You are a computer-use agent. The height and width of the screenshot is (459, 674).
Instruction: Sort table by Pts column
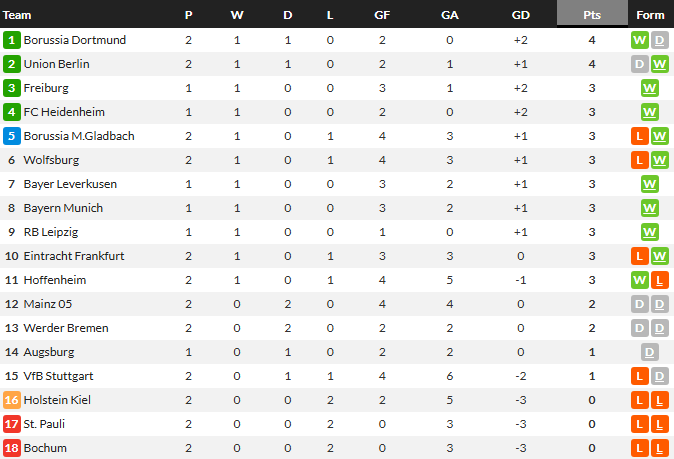coord(593,15)
